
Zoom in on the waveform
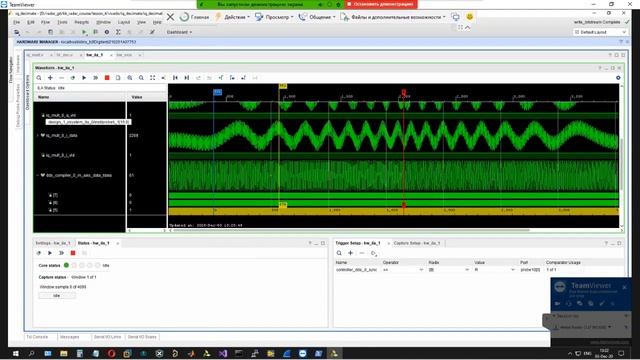pos(130,78)
